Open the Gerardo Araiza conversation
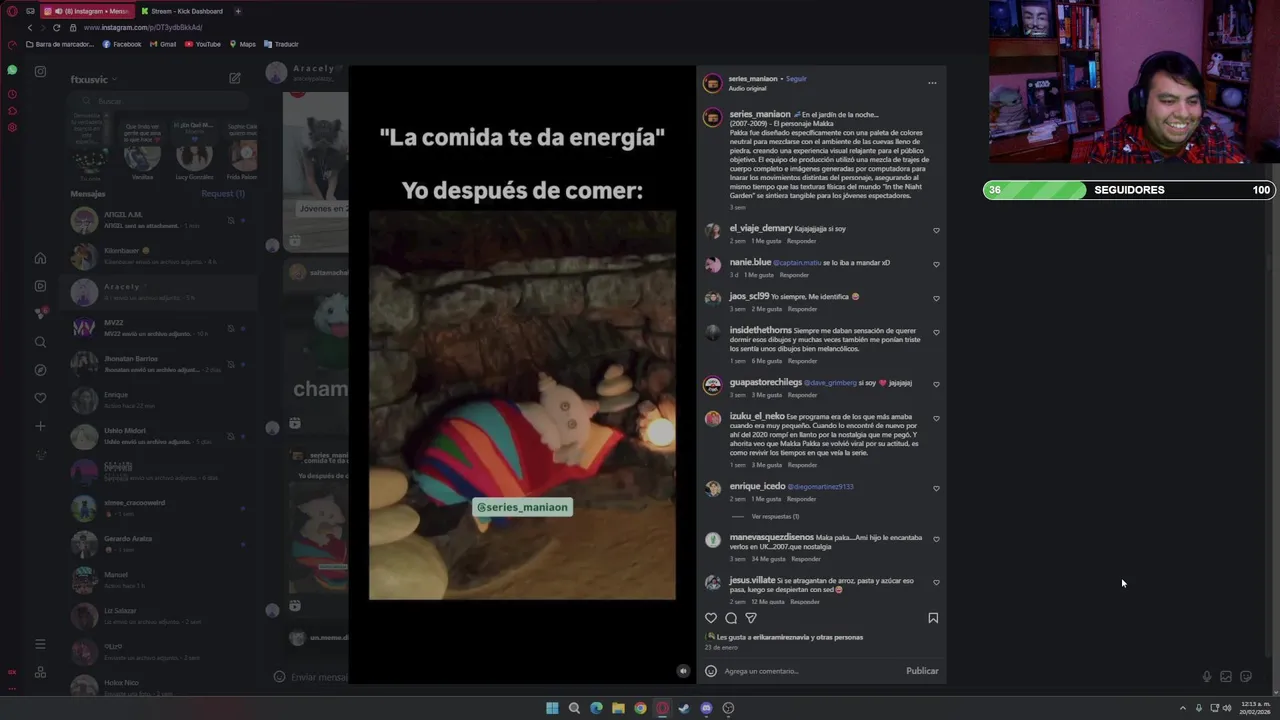Viewport: 1280px width, 720px height. click(160, 544)
